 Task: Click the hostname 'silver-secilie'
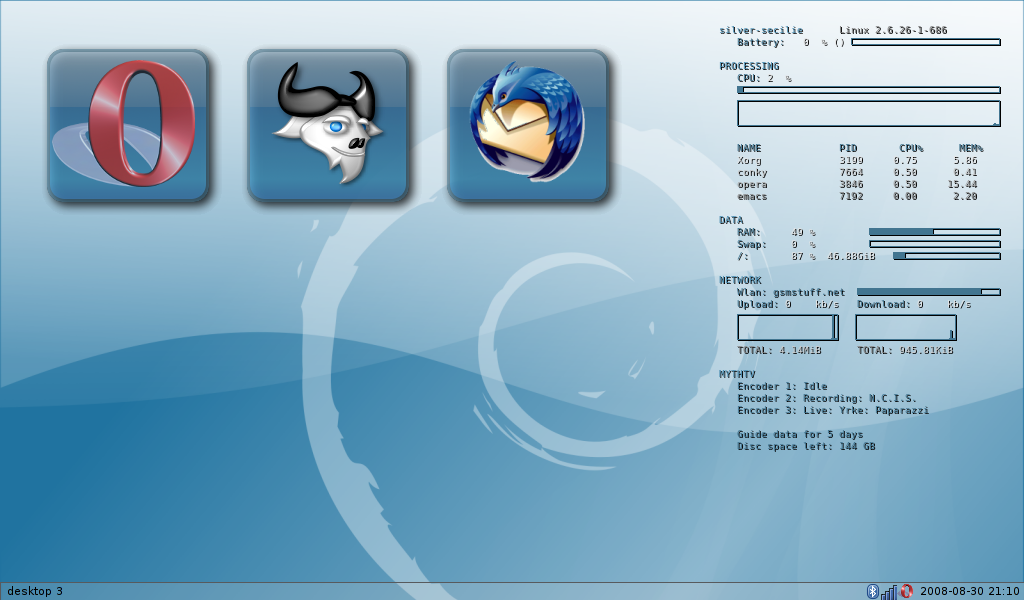[x=761, y=30]
